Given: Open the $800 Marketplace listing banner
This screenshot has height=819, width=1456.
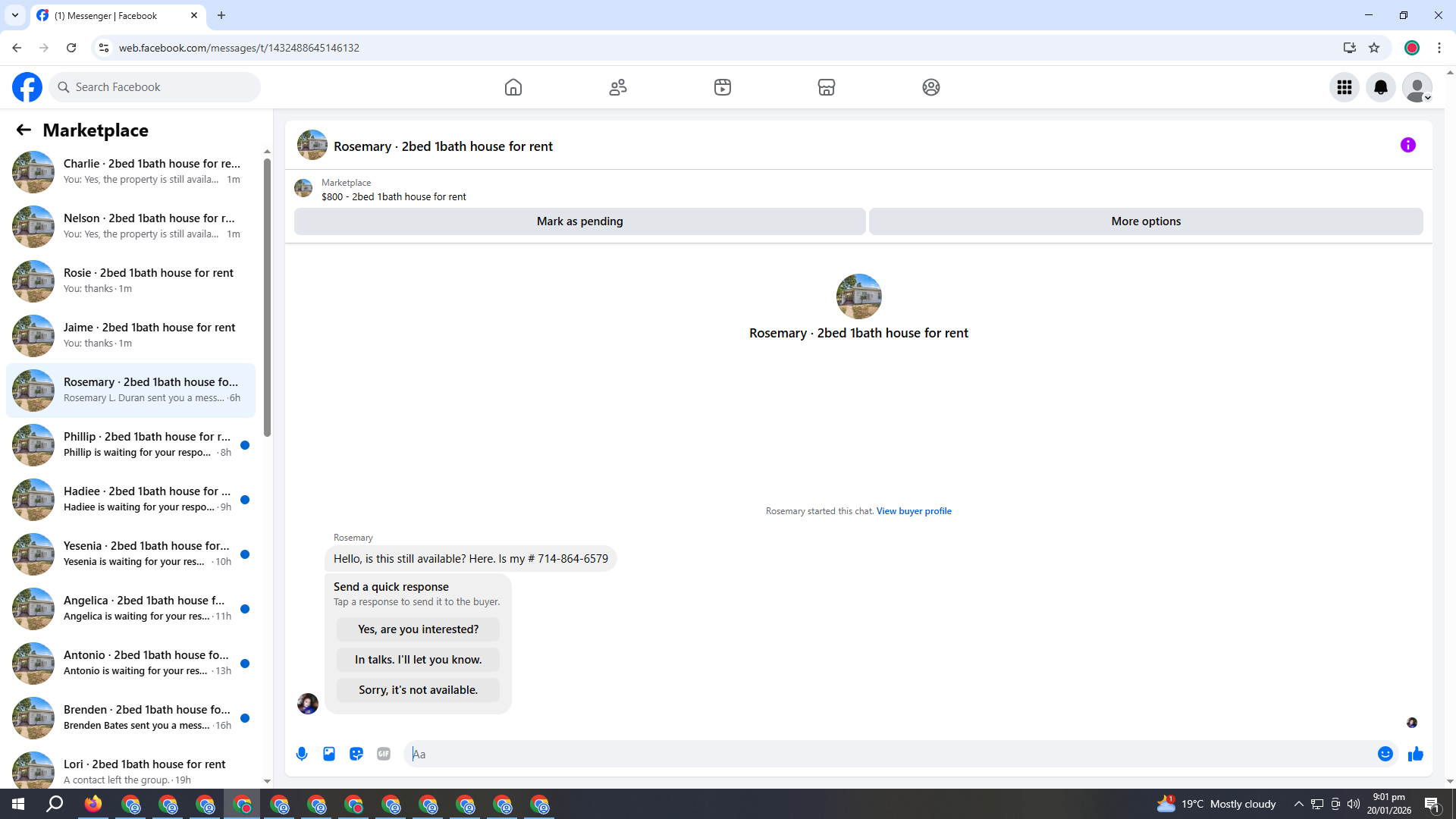Looking at the screenshot, I should (x=858, y=189).
